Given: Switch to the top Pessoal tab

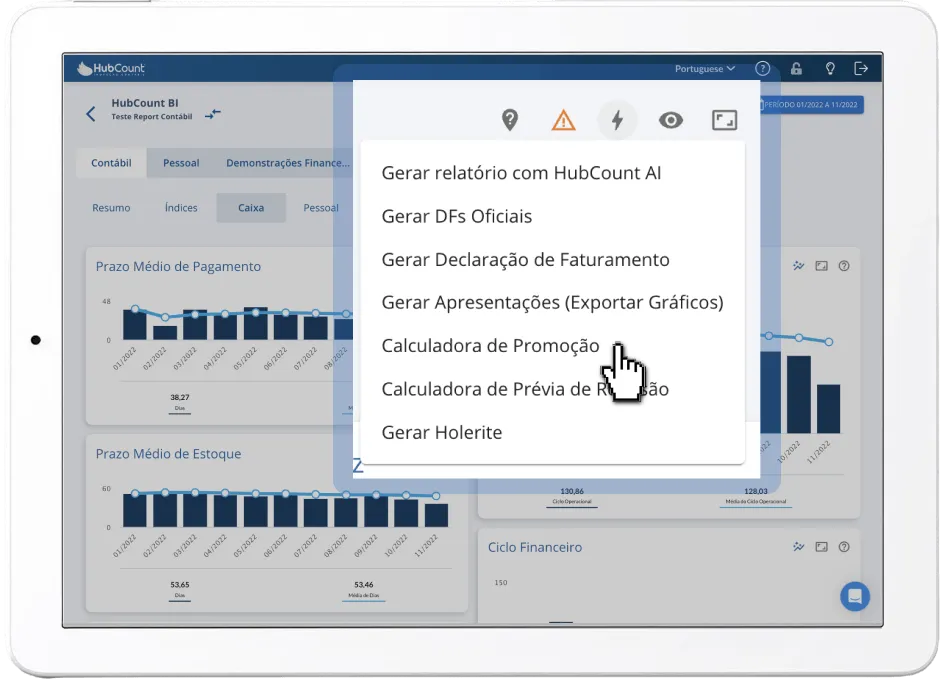Looking at the screenshot, I should (181, 163).
